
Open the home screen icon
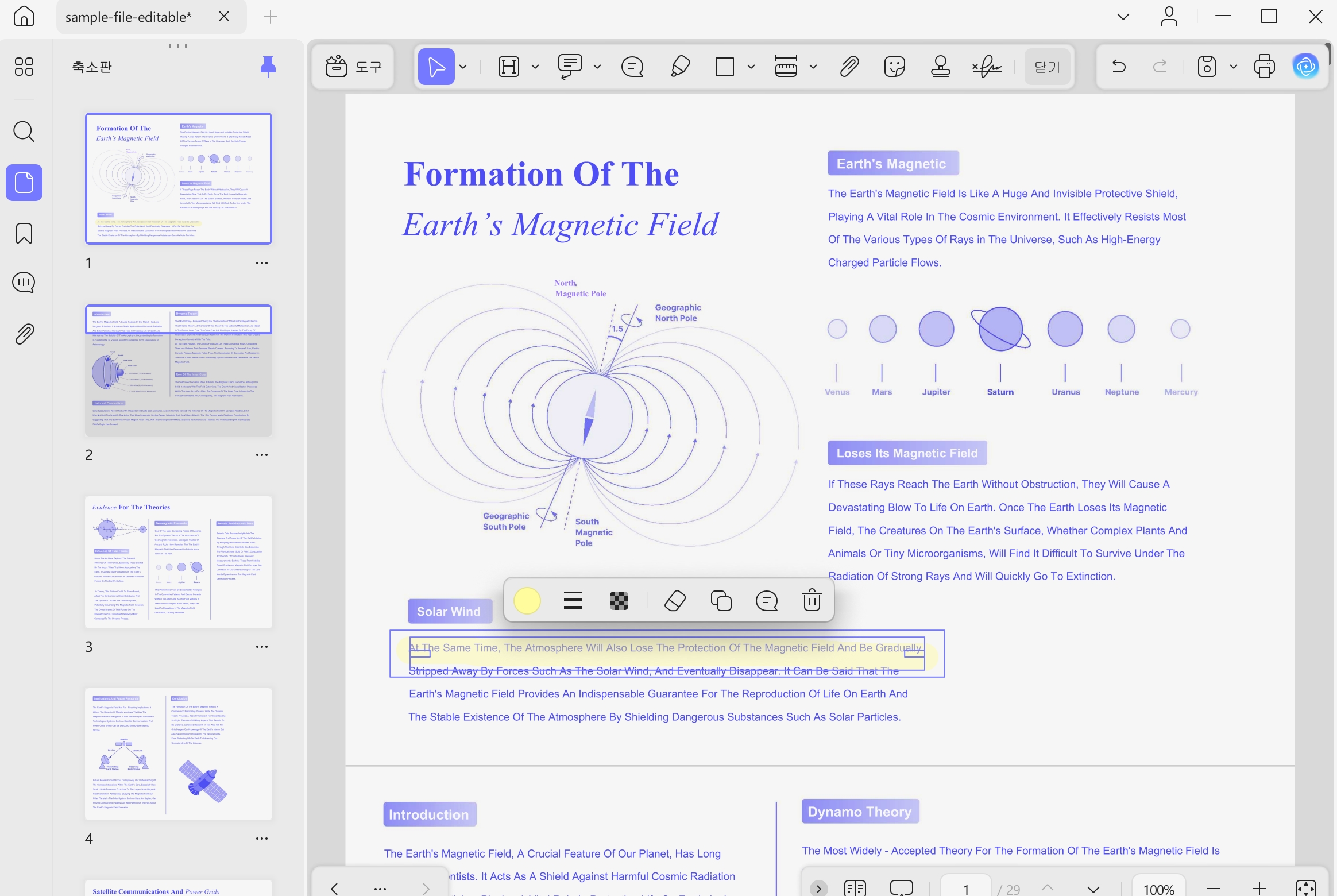pyautogui.click(x=24, y=17)
